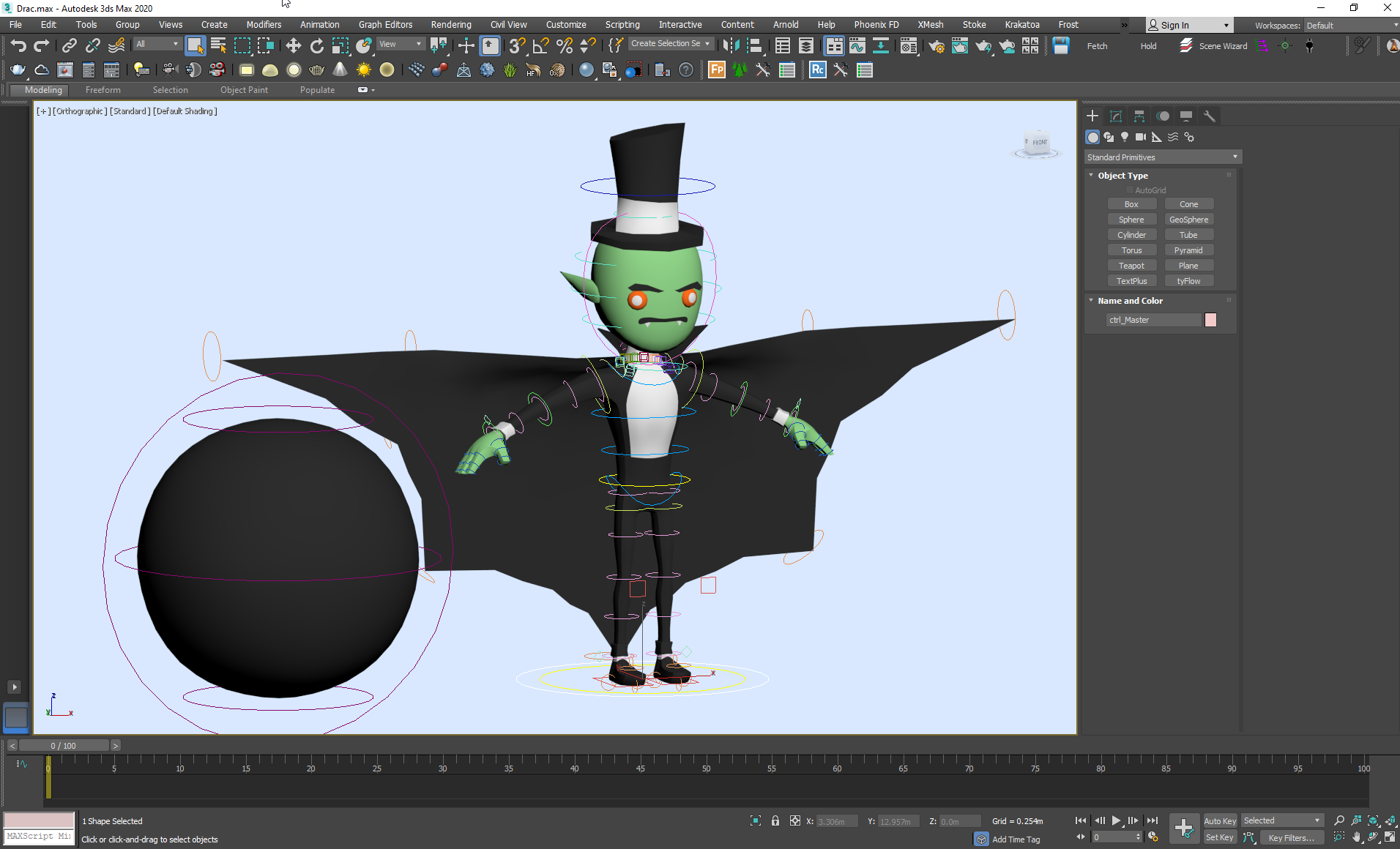Viewport: 1400px width, 849px height.
Task: Open the ctrl_Master object color swatch
Action: click(x=1210, y=320)
